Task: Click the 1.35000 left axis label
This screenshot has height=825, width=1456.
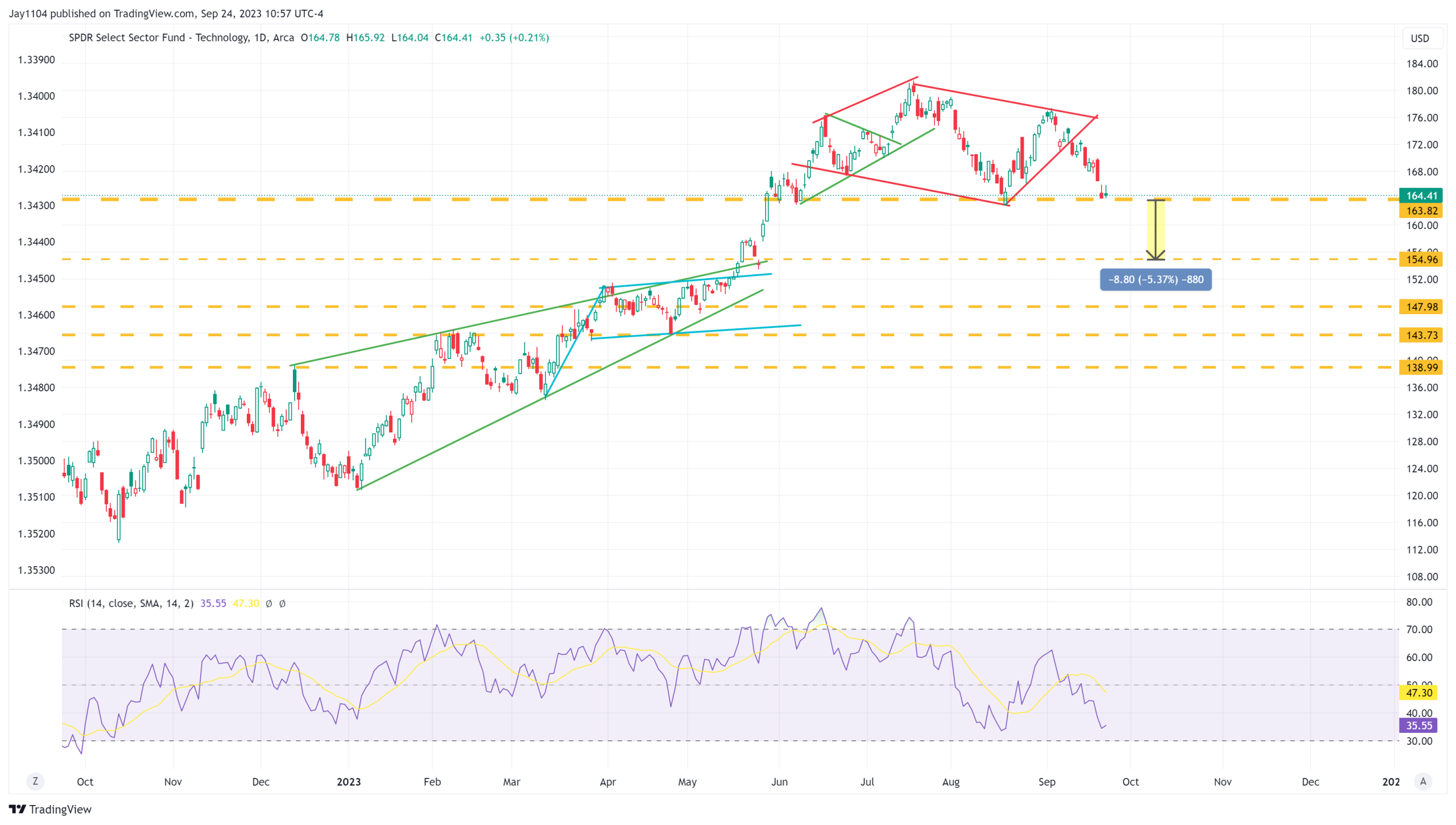Action: point(36,461)
